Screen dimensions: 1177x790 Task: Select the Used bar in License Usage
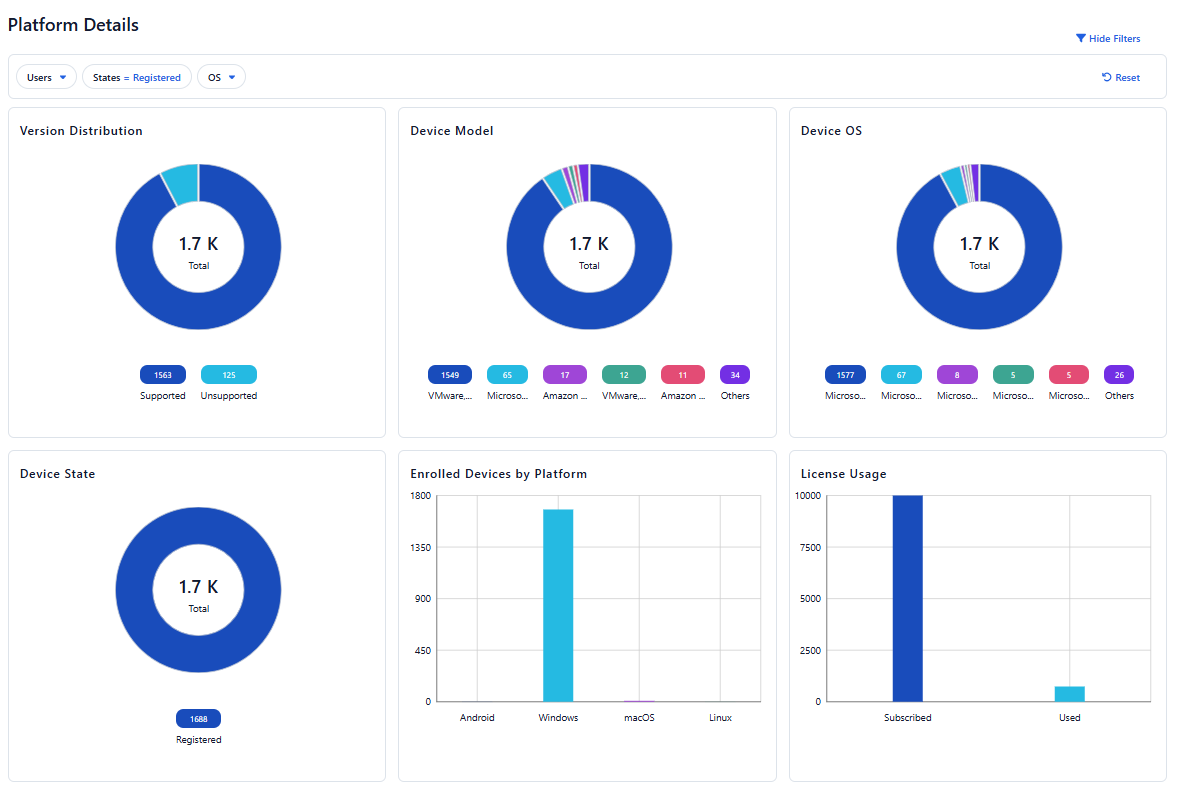coord(1069,693)
